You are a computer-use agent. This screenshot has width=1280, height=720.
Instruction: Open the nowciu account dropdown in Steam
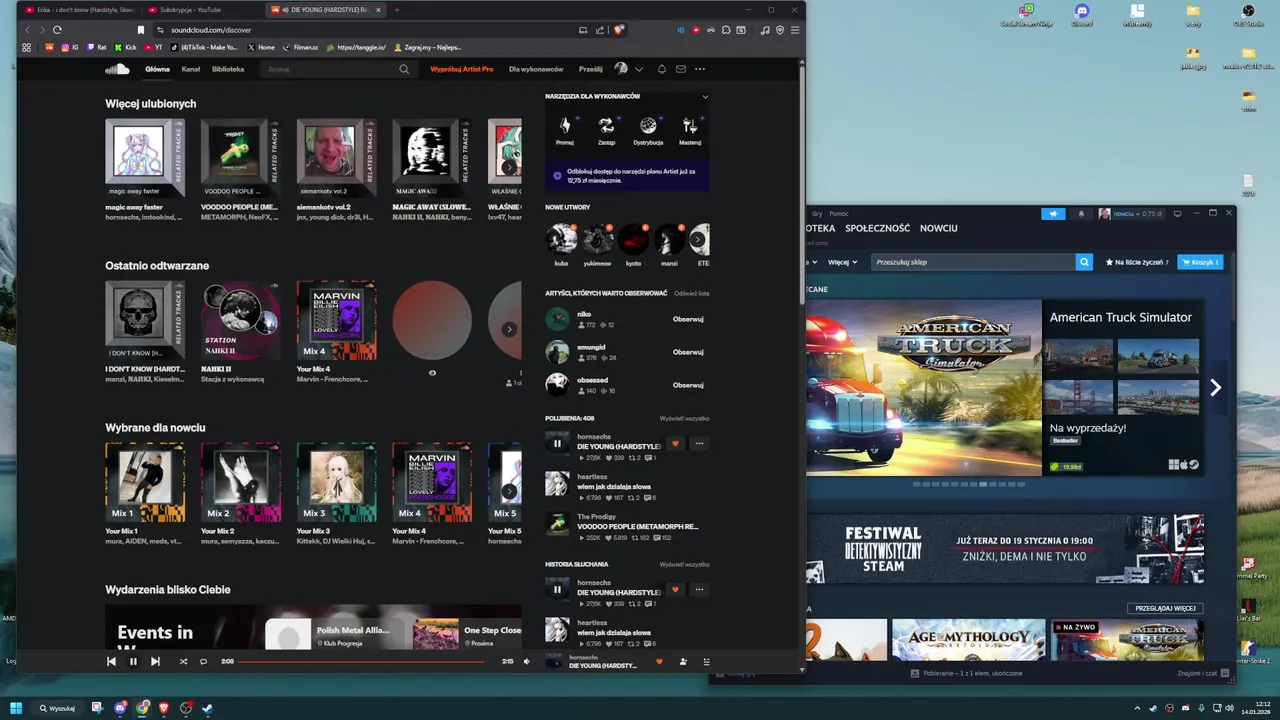[x=1131, y=213]
